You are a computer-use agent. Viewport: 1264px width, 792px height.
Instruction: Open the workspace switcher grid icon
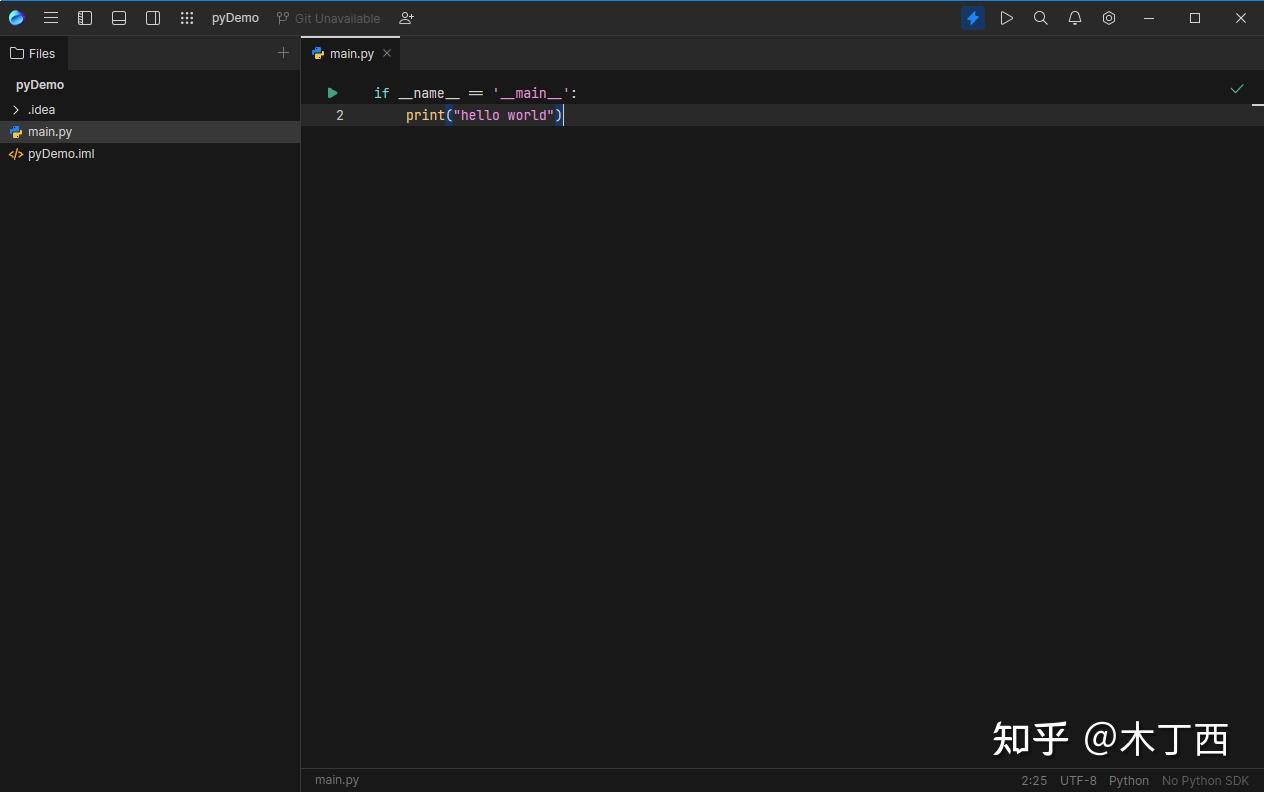pyautogui.click(x=186, y=17)
